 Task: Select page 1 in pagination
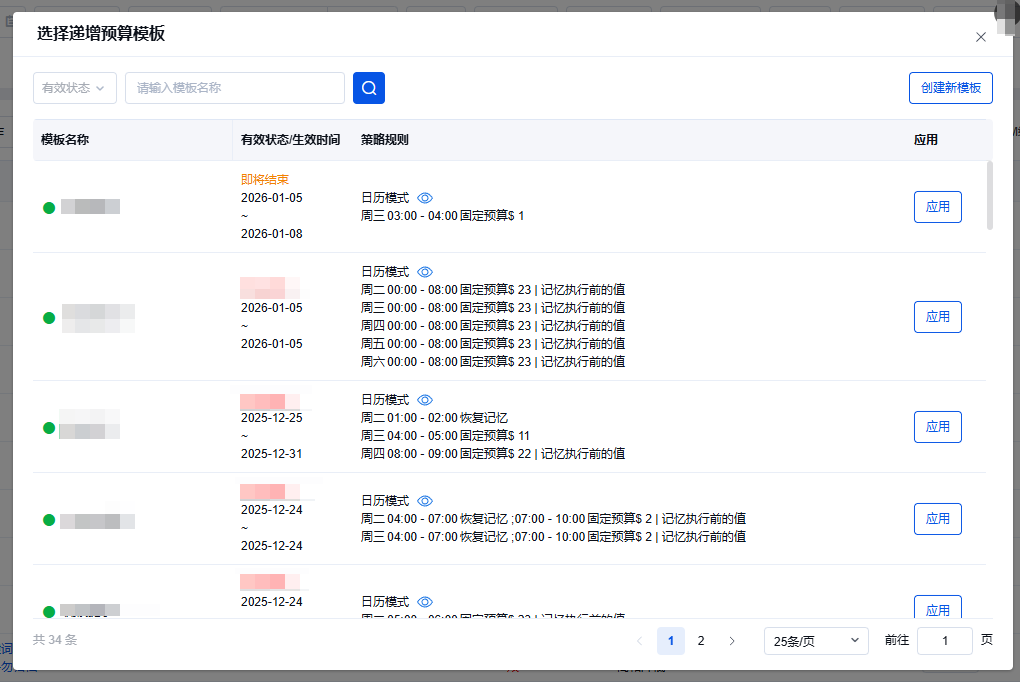pos(670,641)
